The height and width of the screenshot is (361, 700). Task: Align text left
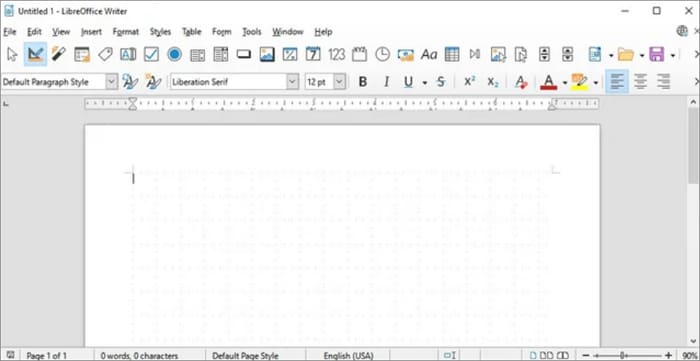[x=617, y=82]
